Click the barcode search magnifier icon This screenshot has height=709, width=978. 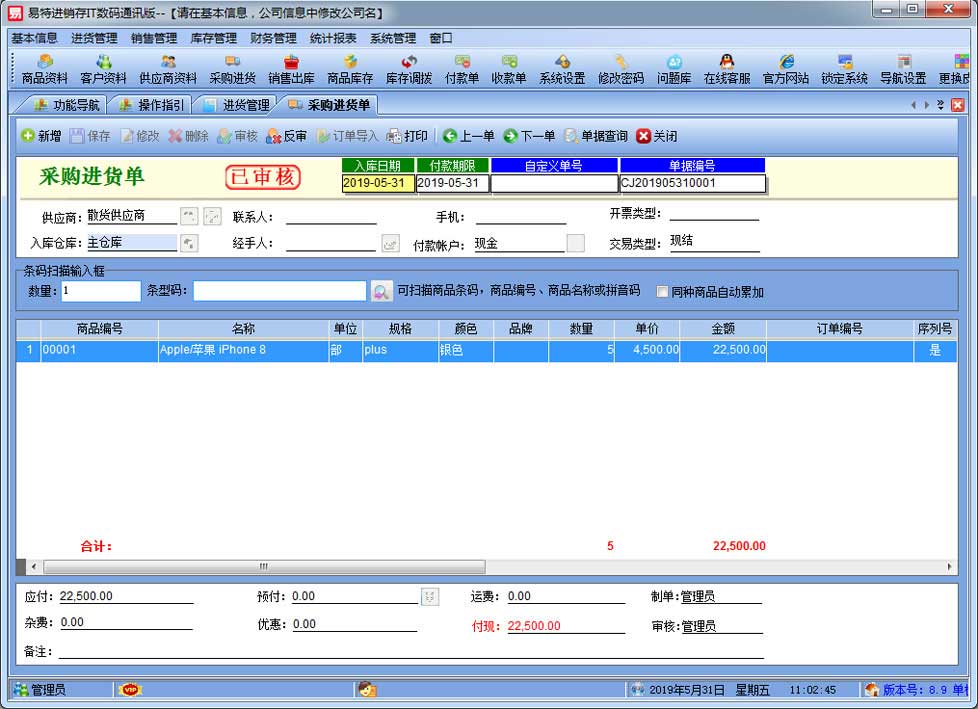(x=381, y=291)
